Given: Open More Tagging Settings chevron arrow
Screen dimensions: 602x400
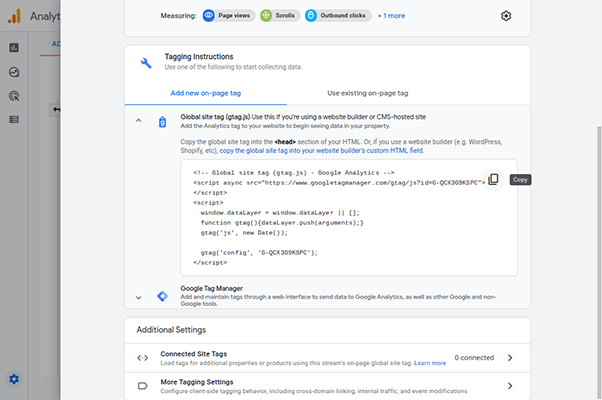Looking at the screenshot, I should (x=510, y=386).
